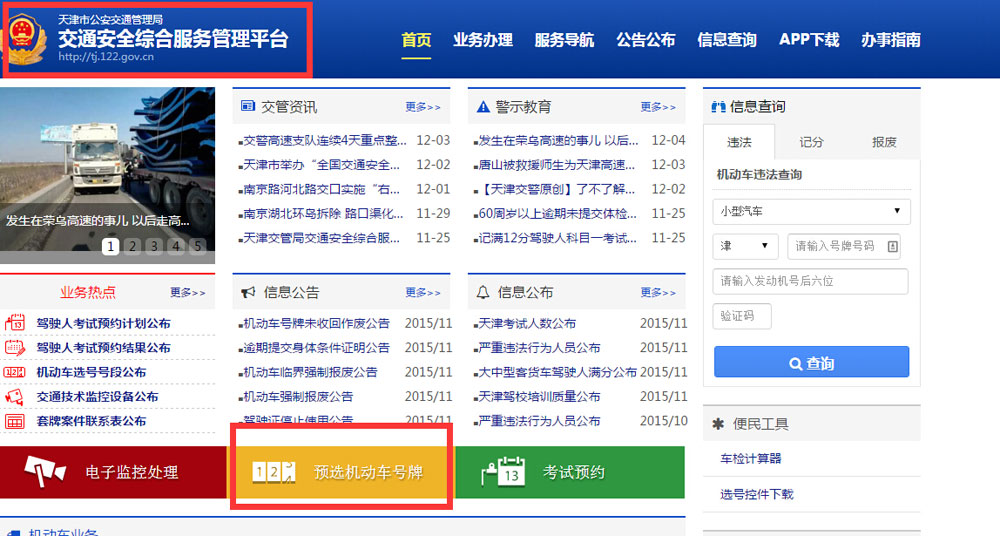Open the 津 province prefix dropdown
This screenshot has height=536, width=1000.
tap(745, 245)
